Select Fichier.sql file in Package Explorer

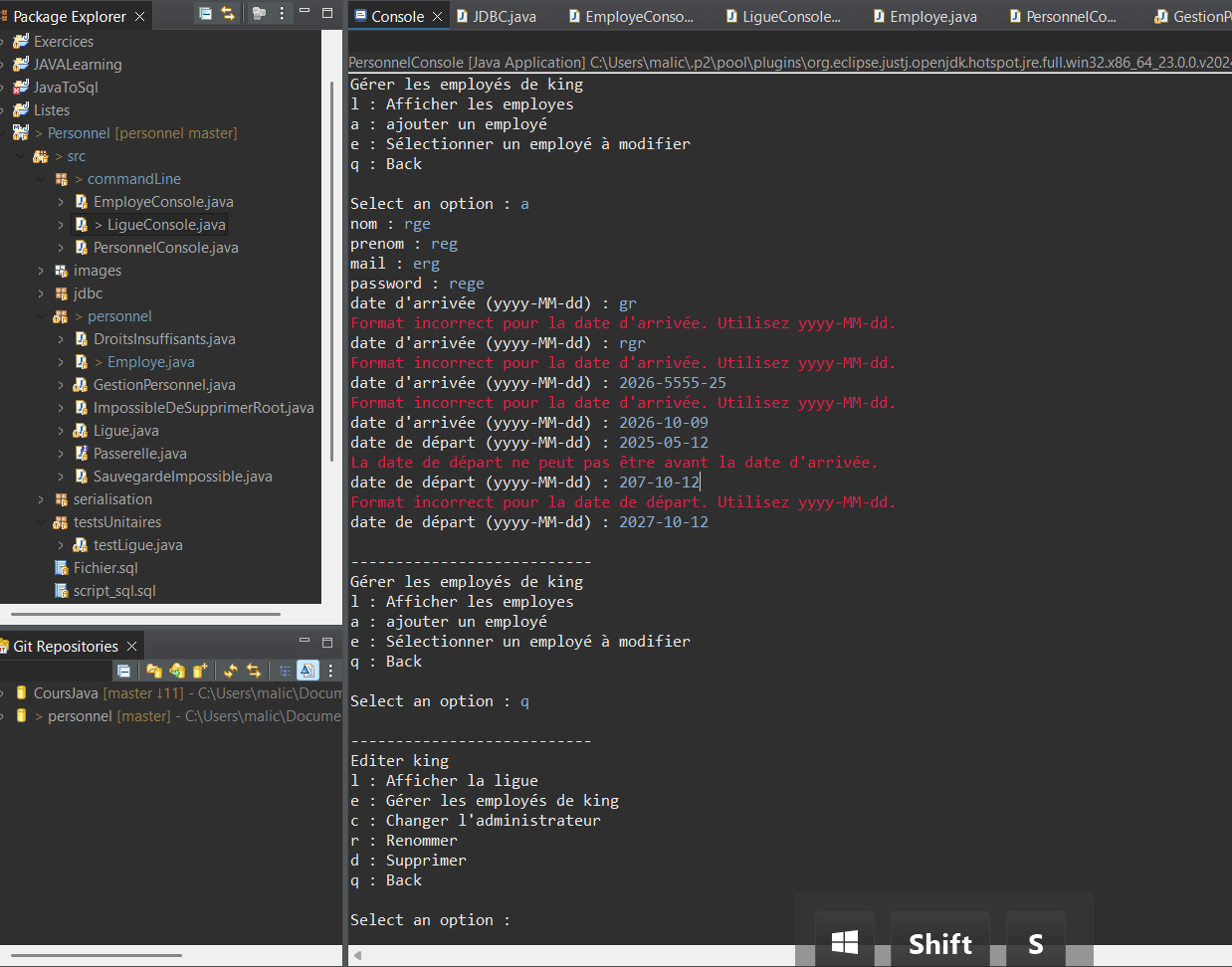click(105, 568)
